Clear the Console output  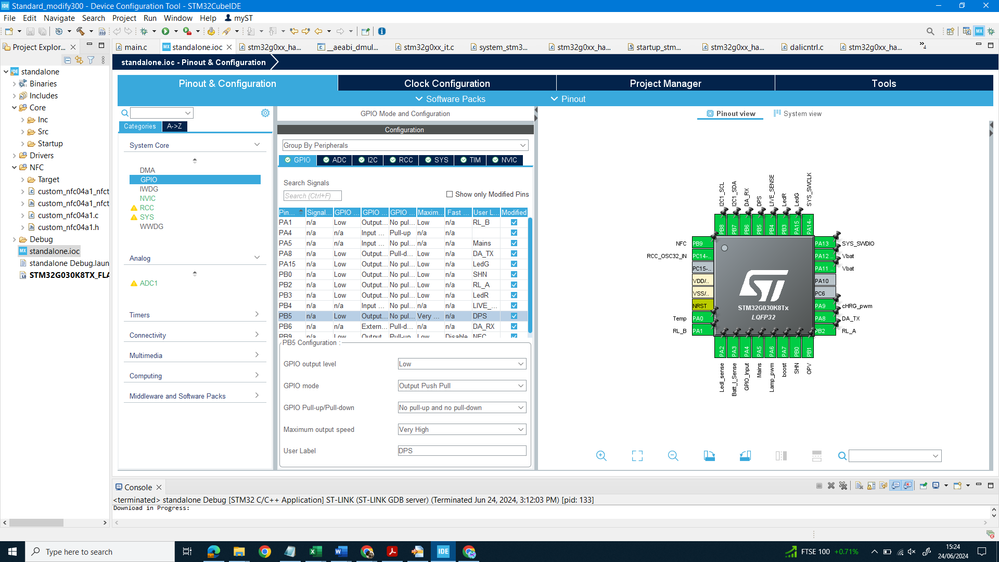click(x=859, y=486)
